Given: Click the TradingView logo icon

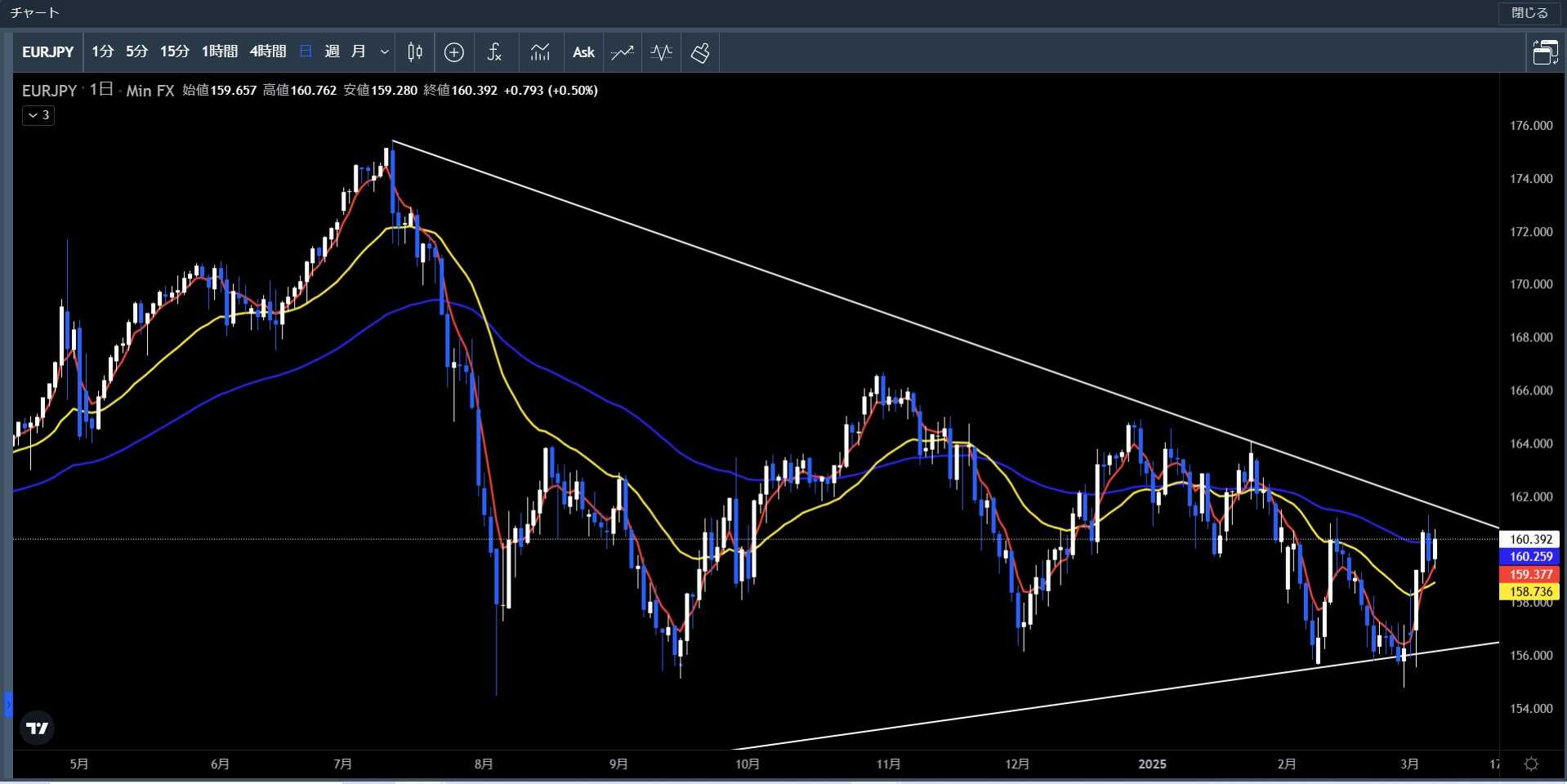Looking at the screenshot, I should (x=38, y=728).
